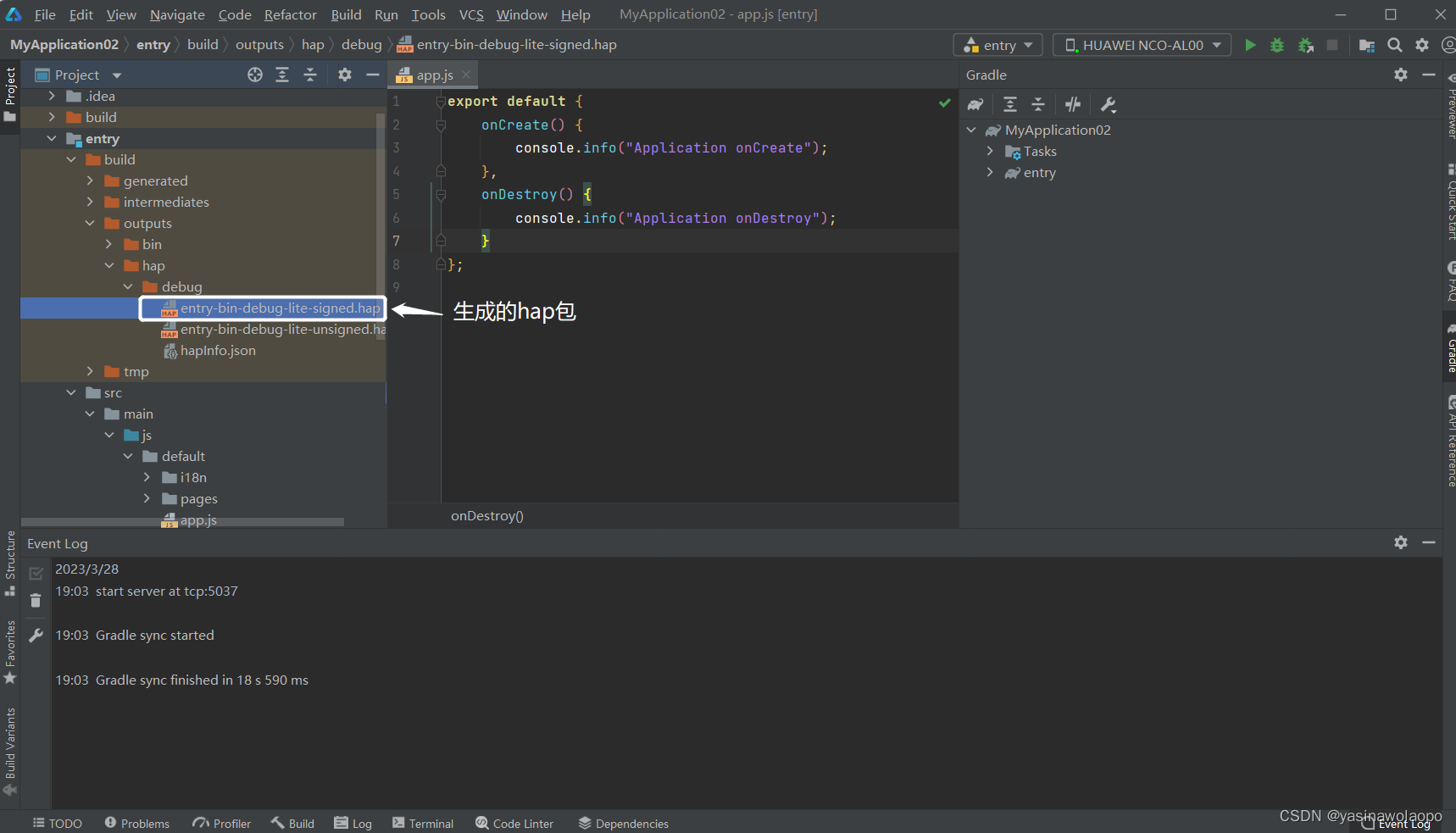Open the Tools menu
The height and width of the screenshot is (833, 1456).
[x=428, y=14]
